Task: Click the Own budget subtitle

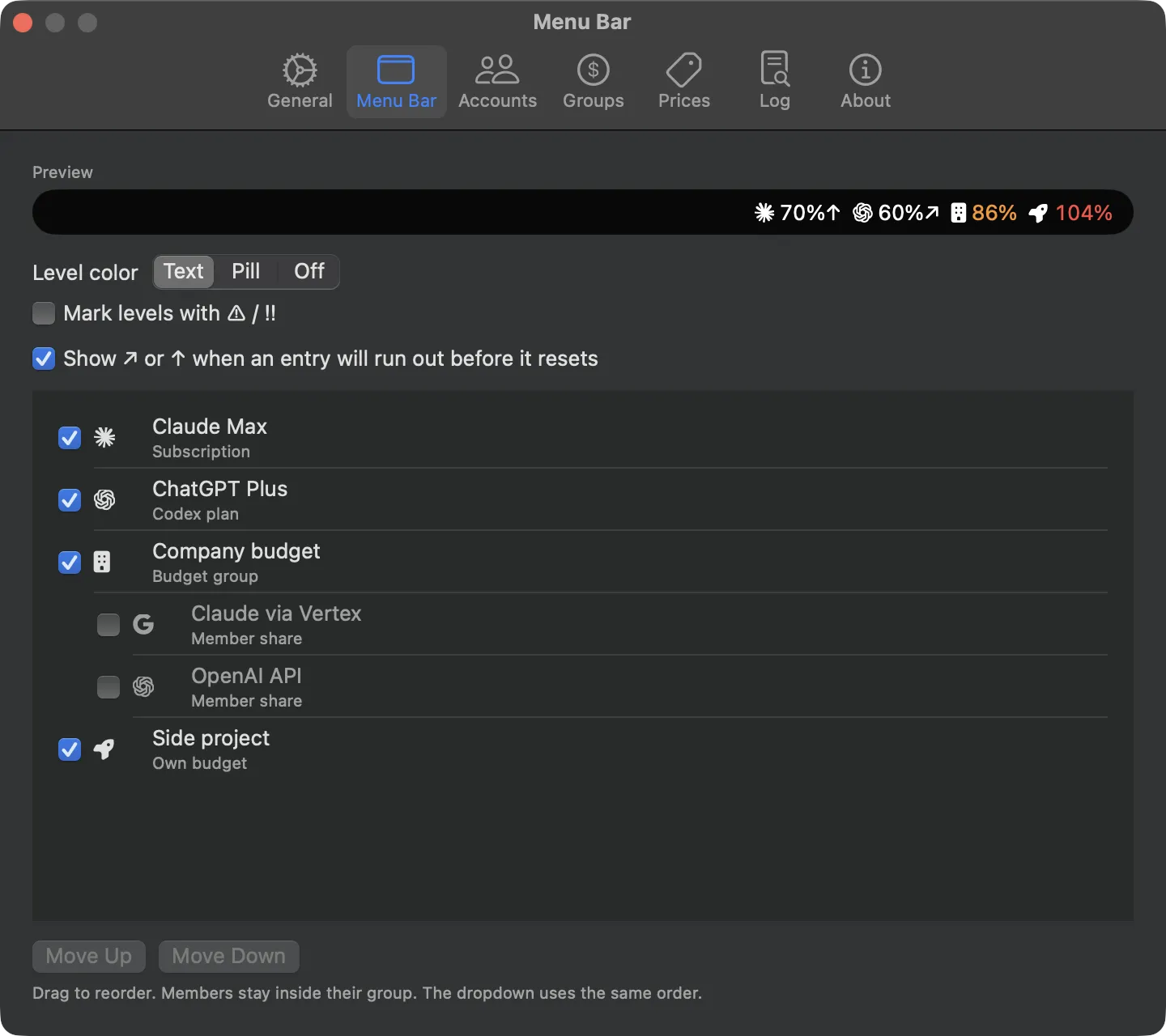Action: (200, 763)
